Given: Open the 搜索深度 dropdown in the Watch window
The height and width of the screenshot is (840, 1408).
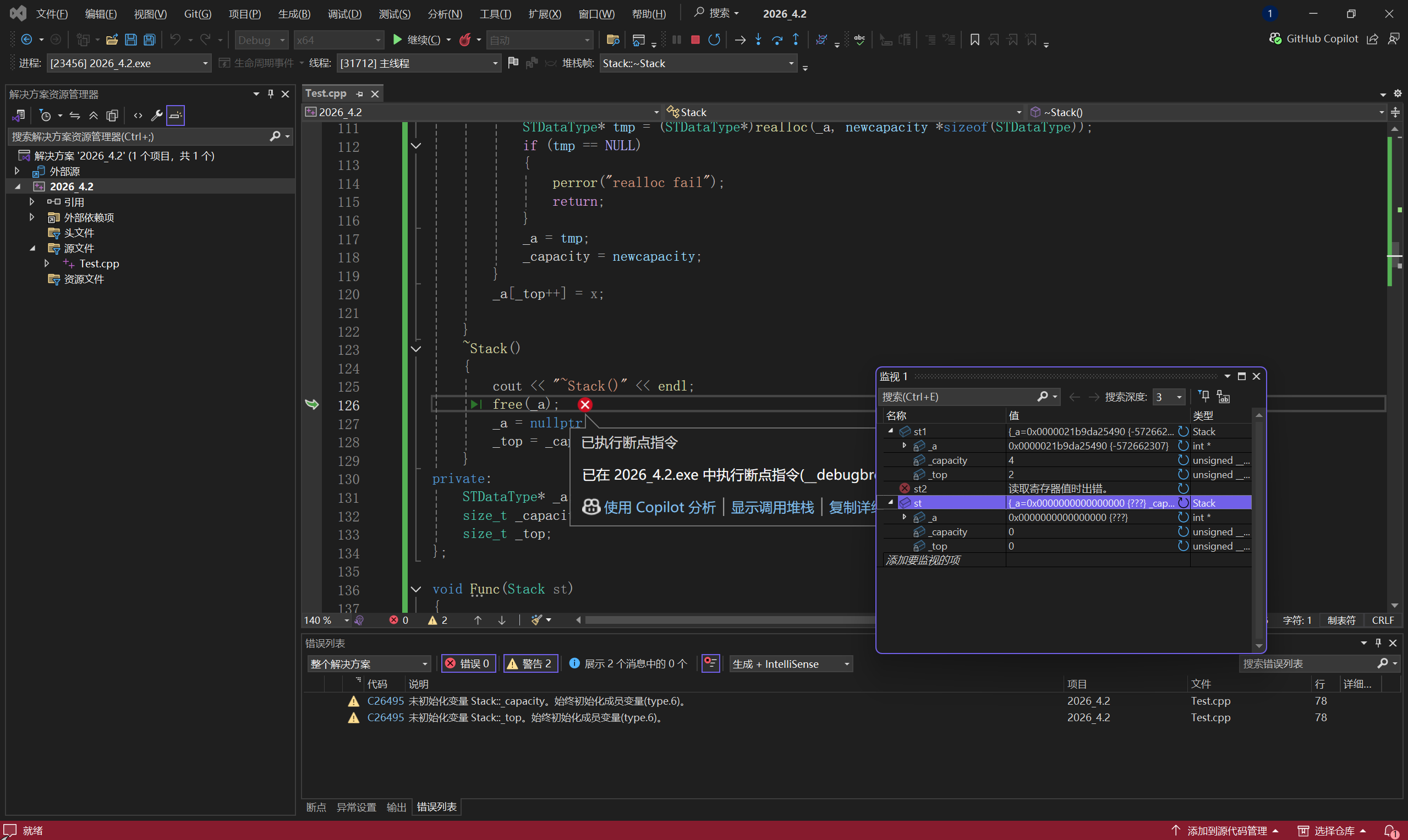Looking at the screenshot, I should [x=1179, y=397].
